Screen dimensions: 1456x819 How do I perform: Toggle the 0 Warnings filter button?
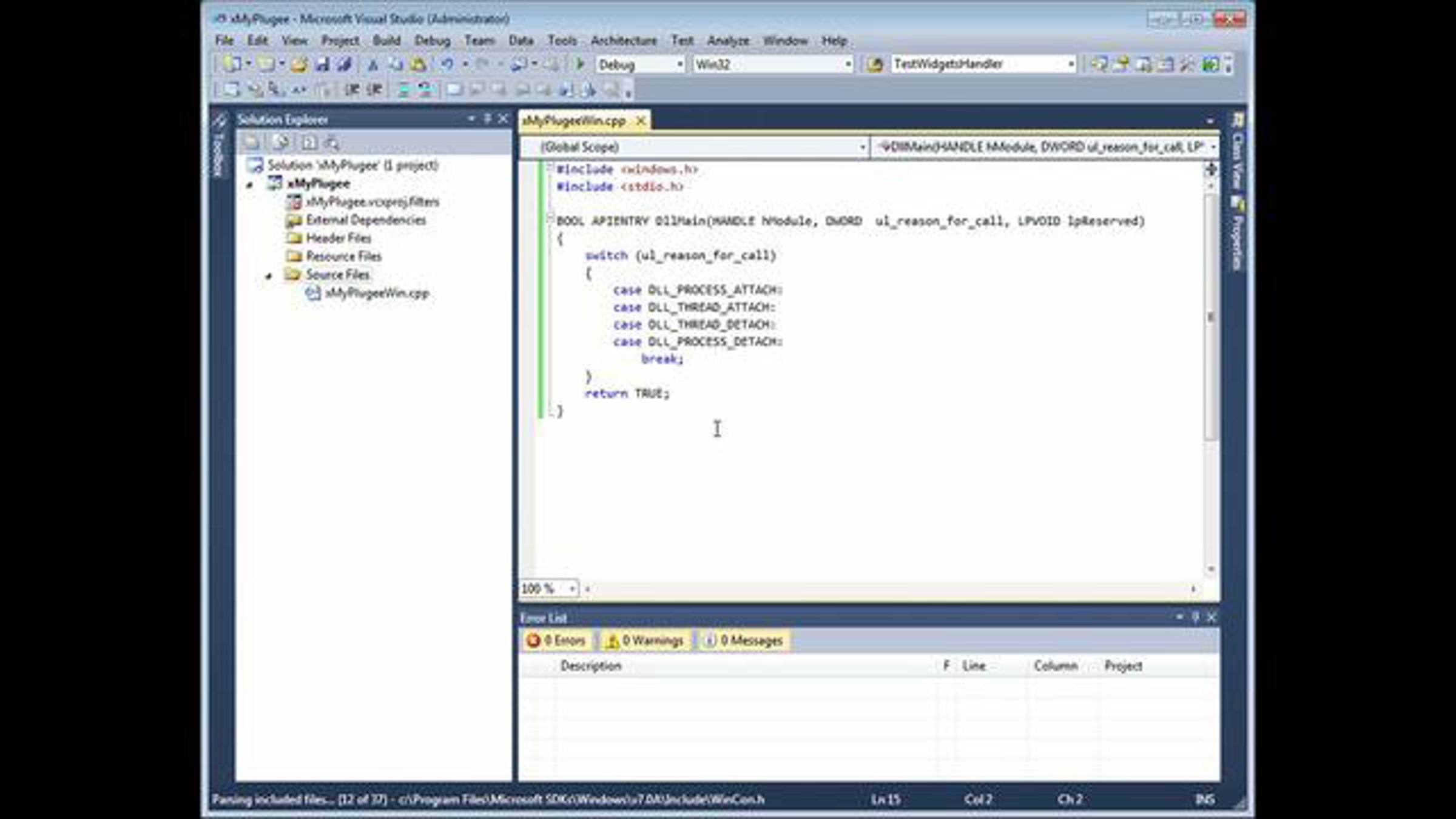coord(645,641)
